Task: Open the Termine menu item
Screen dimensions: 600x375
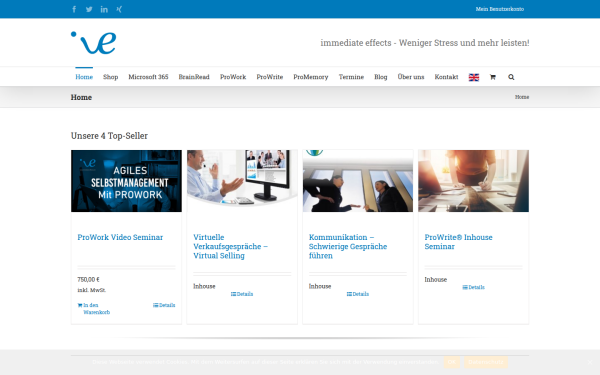Action: tap(351, 77)
